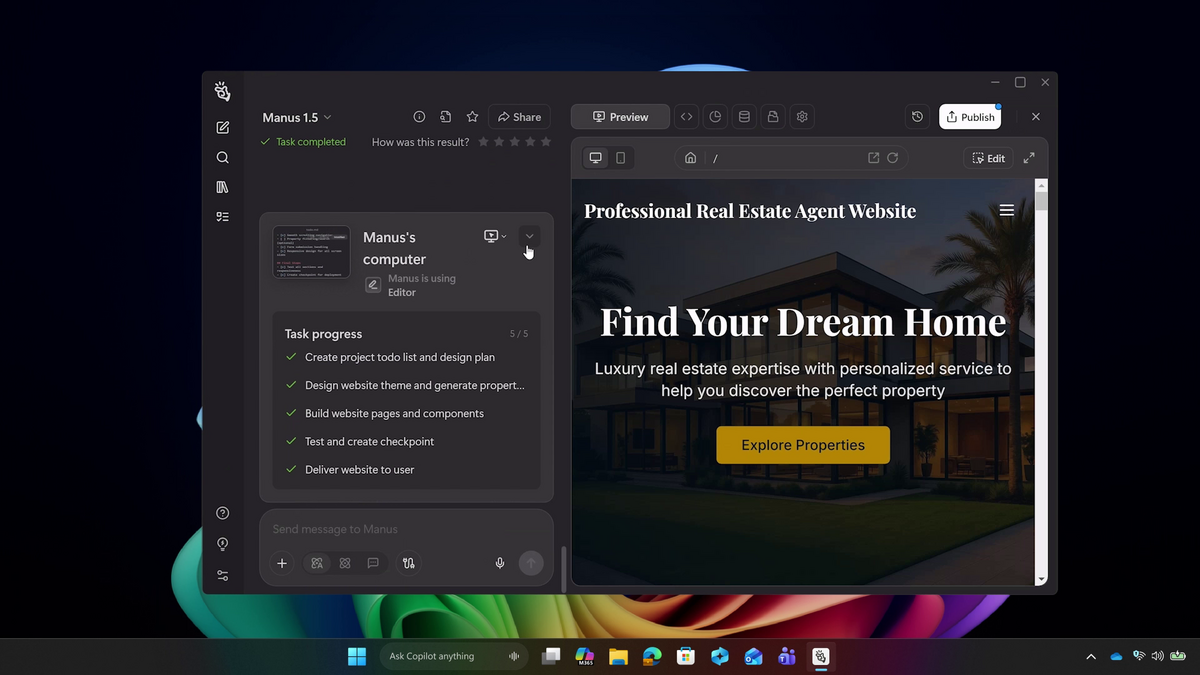Click 'Deliver website to user' step
This screenshot has height=675, width=1200.
tap(359, 469)
